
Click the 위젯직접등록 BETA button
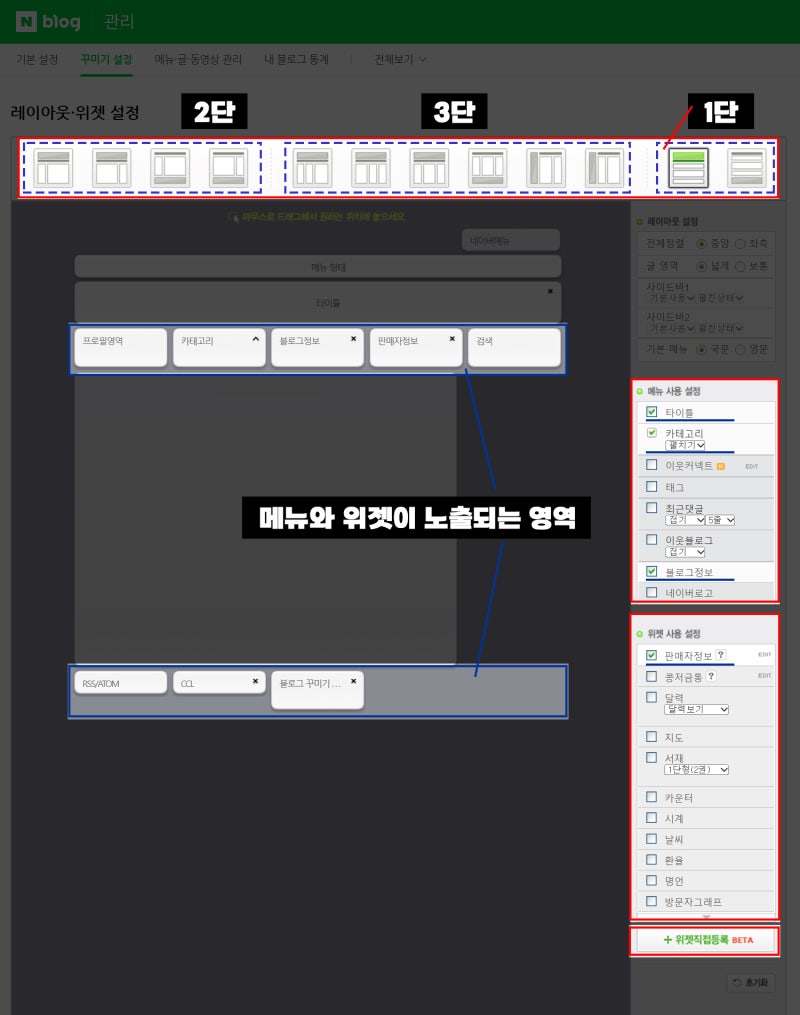pyautogui.click(x=707, y=939)
